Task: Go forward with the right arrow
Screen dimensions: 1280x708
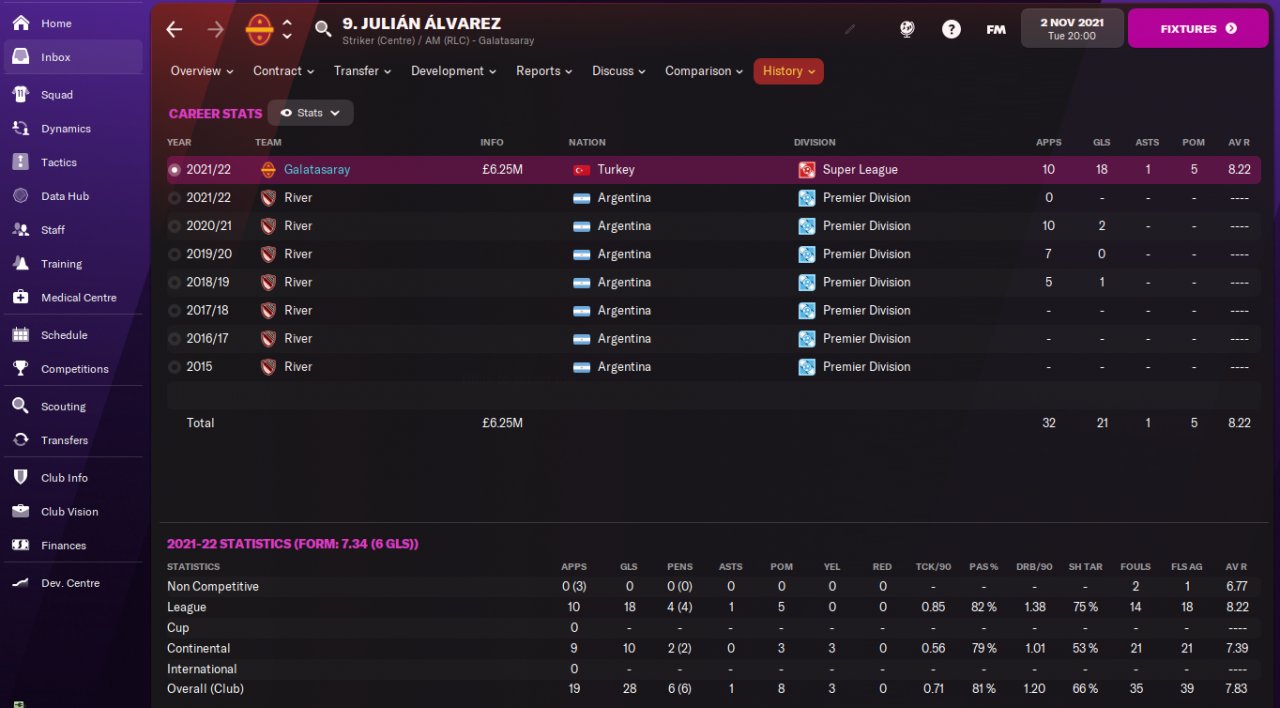Action: pyautogui.click(x=215, y=29)
